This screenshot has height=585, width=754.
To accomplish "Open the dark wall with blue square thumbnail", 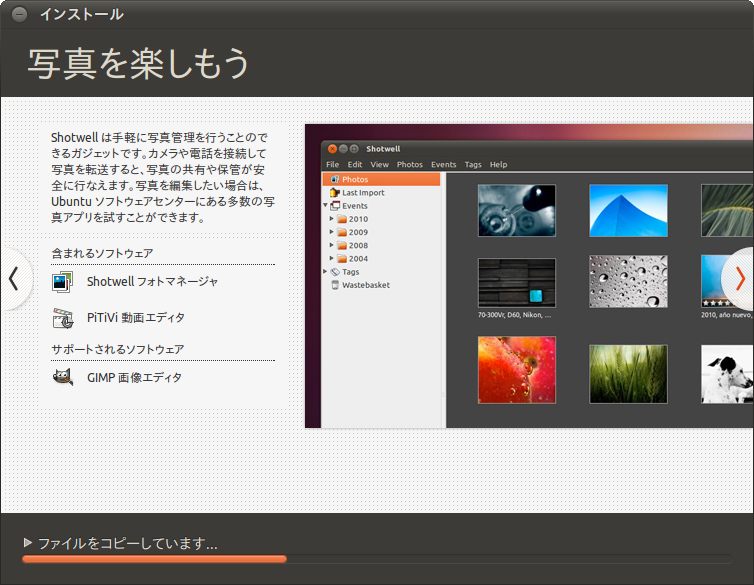I will pyautogui.click(x=517, y=283).
